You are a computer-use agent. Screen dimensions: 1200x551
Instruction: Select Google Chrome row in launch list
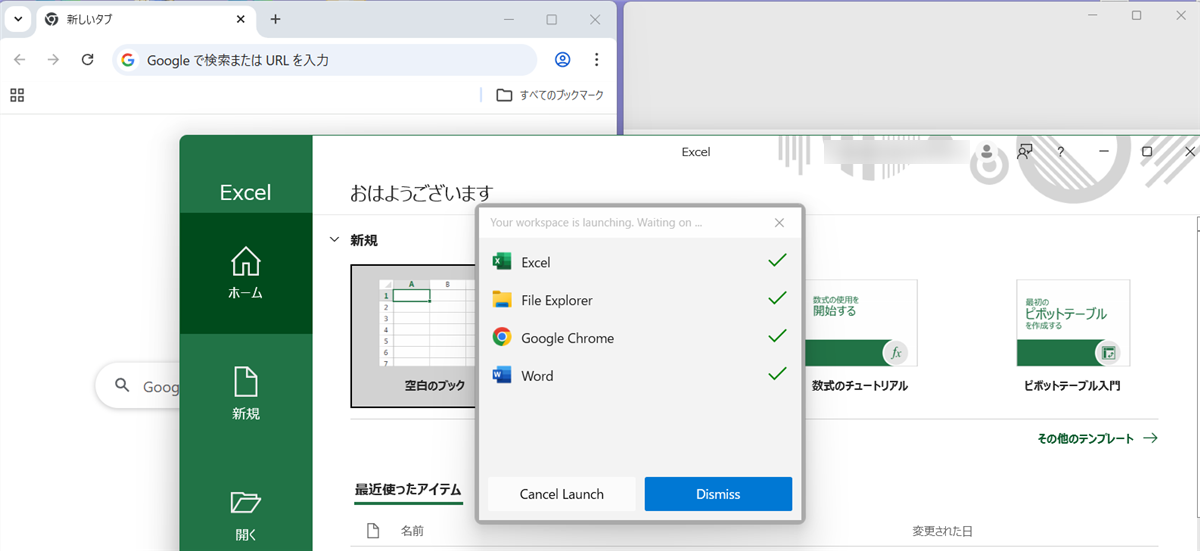point(640,338)
